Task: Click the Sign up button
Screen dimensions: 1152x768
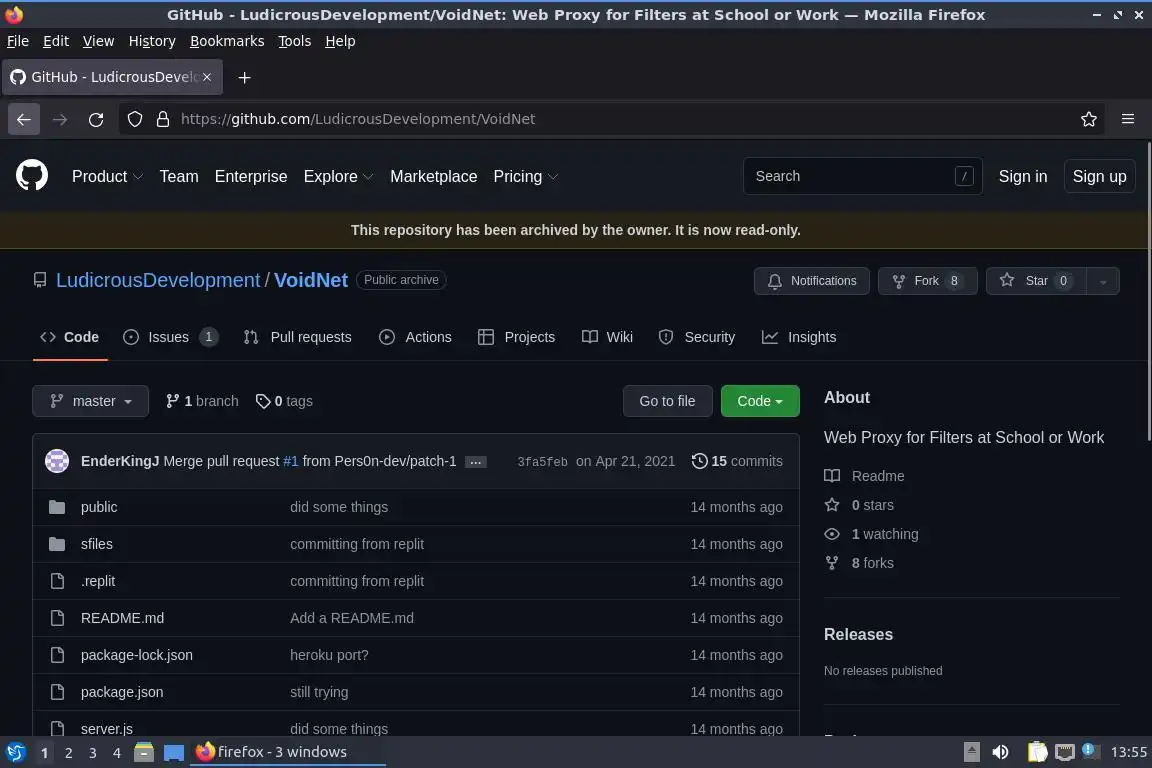Action: (1099, 176)
